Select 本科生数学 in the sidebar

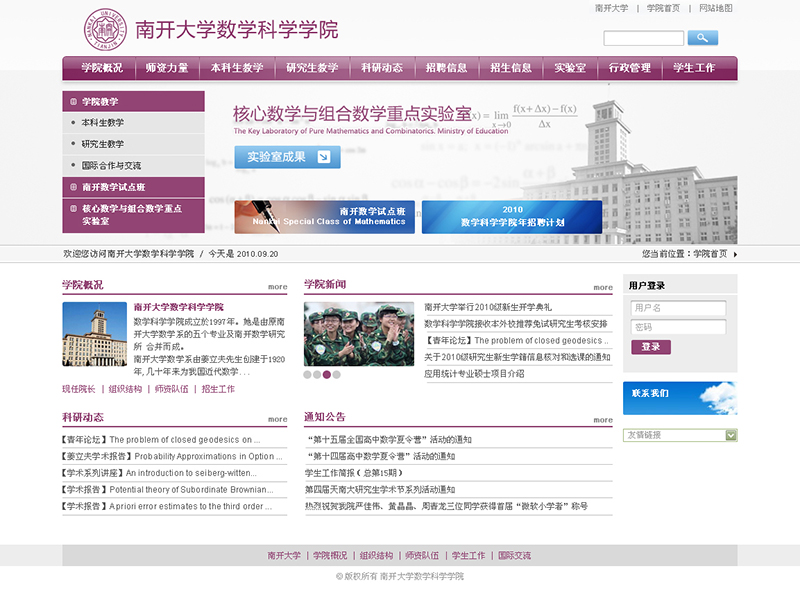[x=103, y=122]
